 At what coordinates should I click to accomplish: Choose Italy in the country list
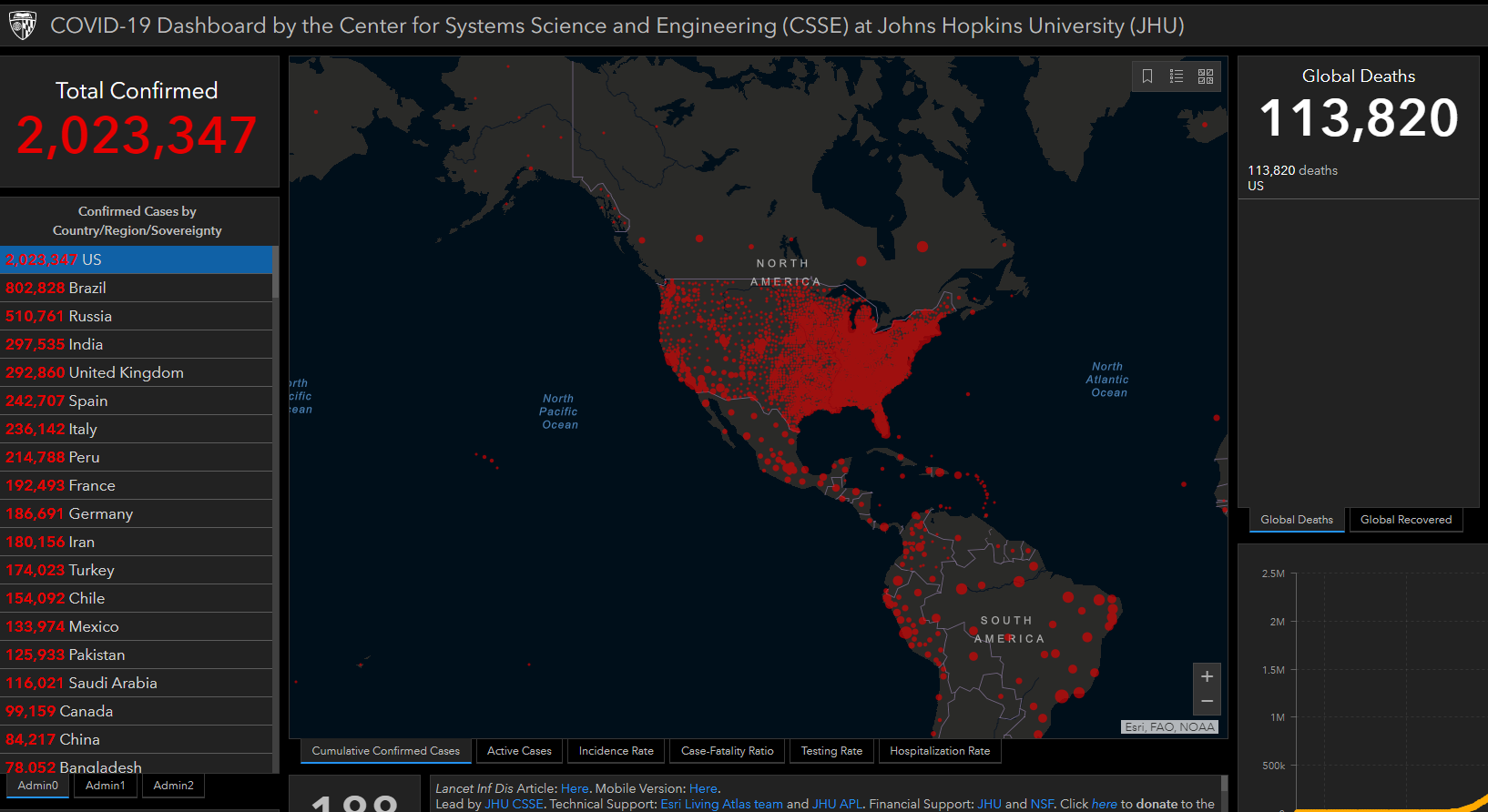pyautogui.click(x=137, y=429)
